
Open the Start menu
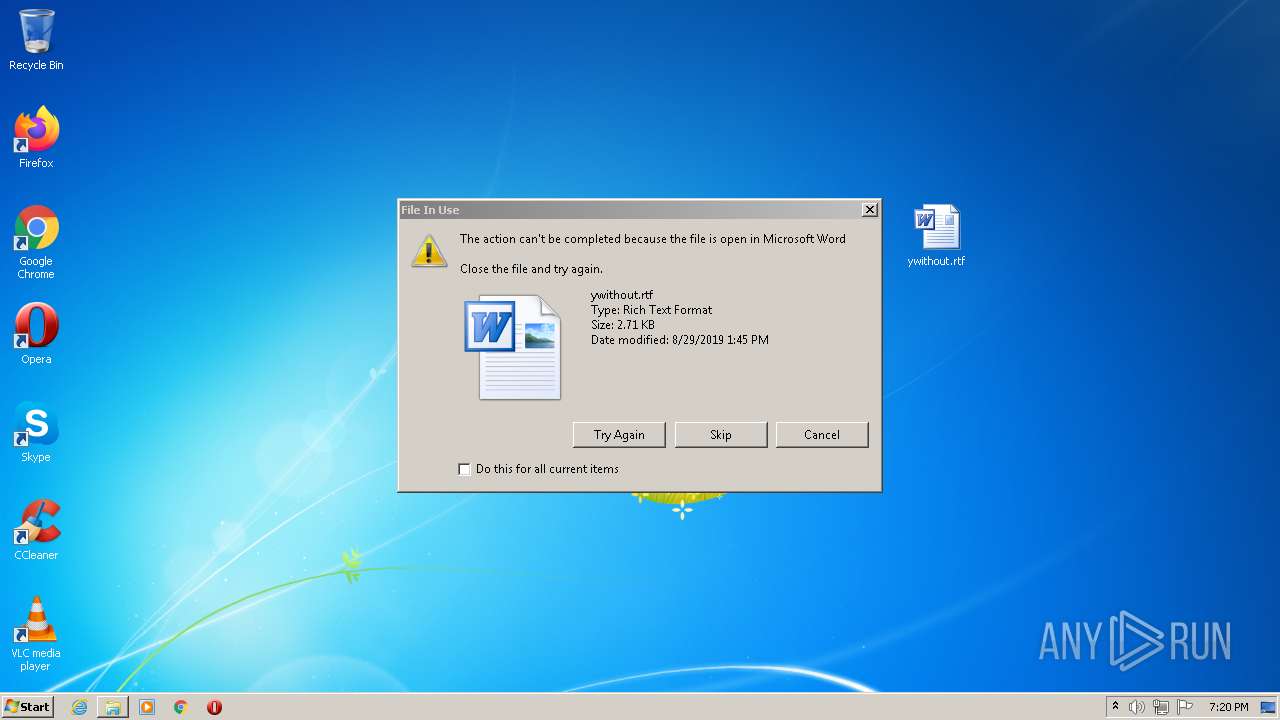coord(27,707)
